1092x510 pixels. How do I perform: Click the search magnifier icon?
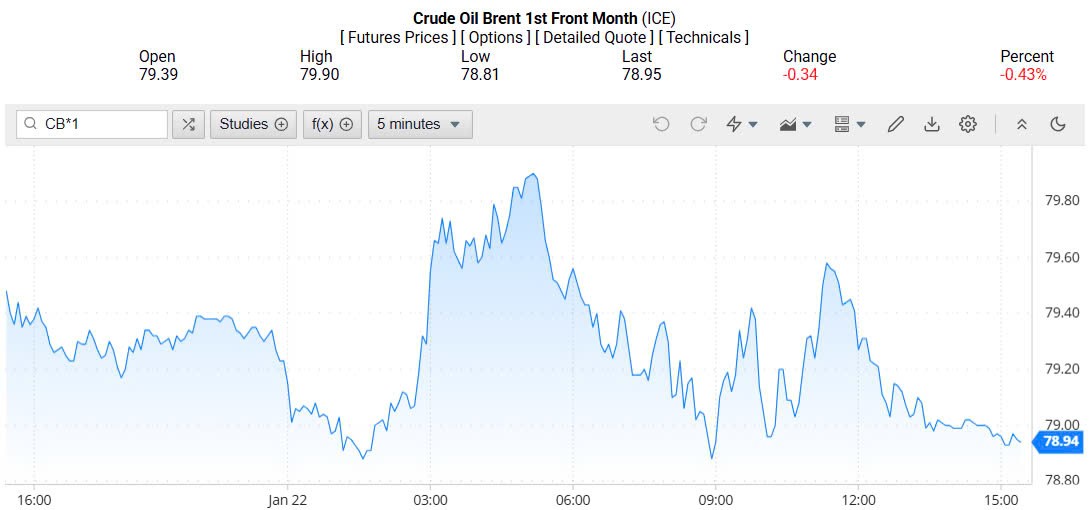click(x=30, y=124)
